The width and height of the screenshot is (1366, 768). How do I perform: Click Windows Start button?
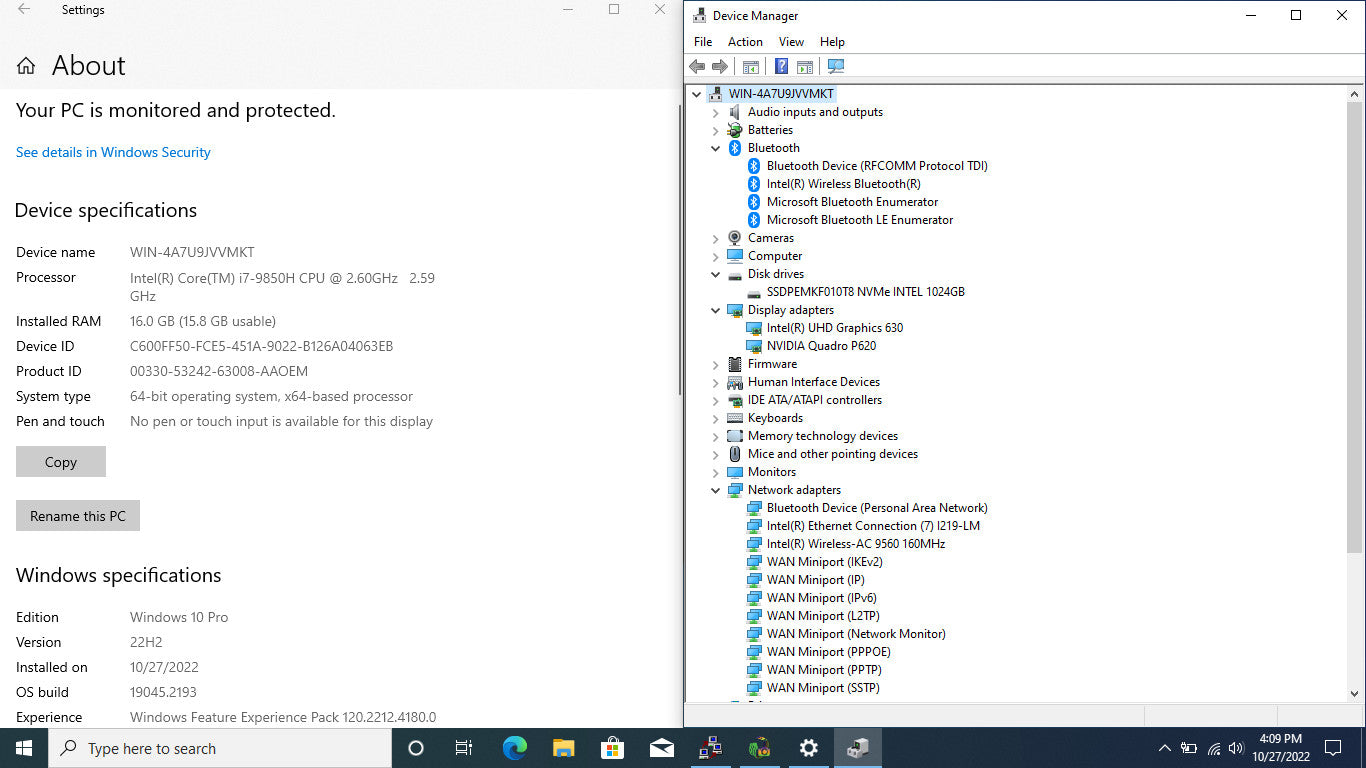pos(24,748)
